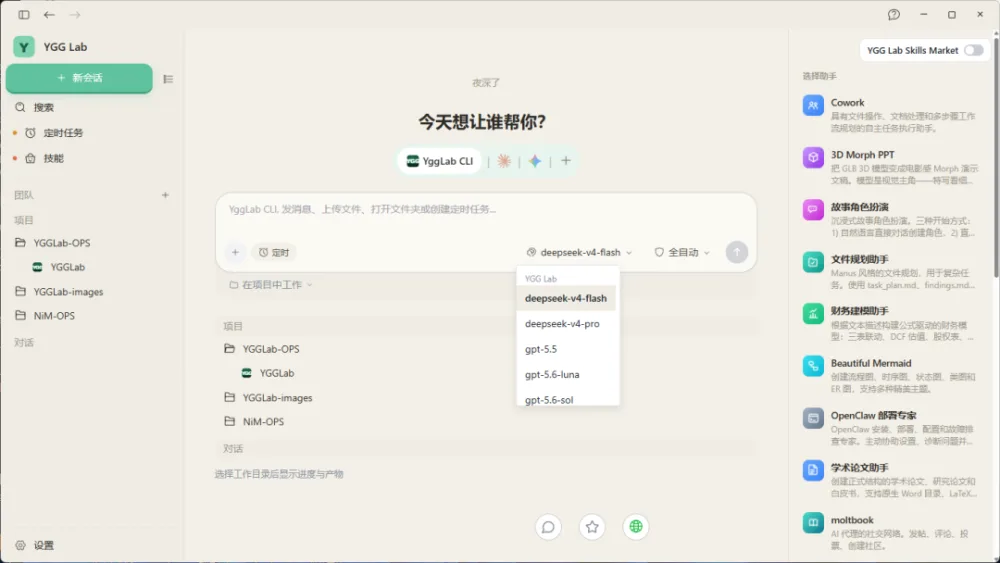Open the help feedback icon in title bar

tap(893, 15)
